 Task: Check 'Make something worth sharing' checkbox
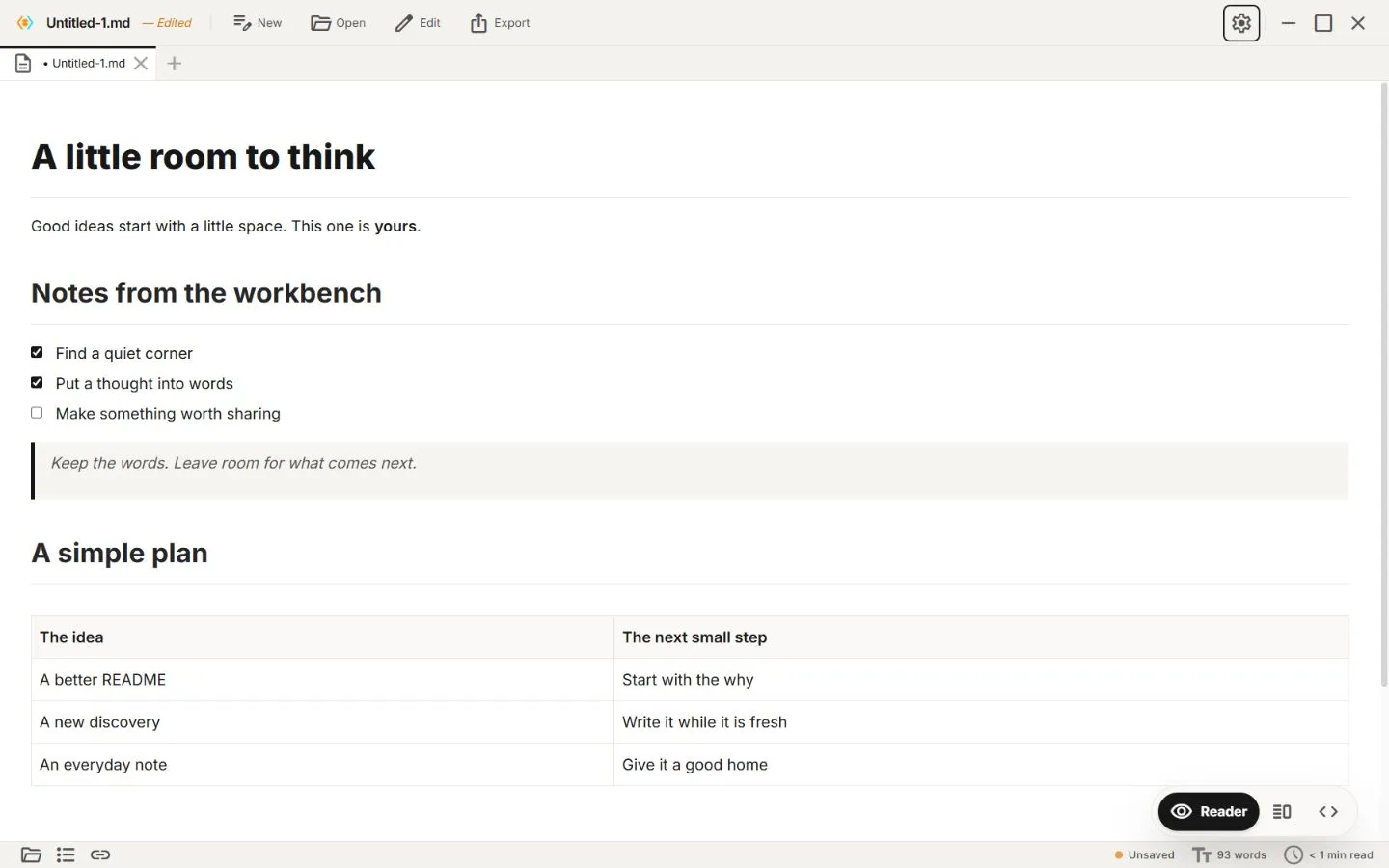(x=37, y=413)
